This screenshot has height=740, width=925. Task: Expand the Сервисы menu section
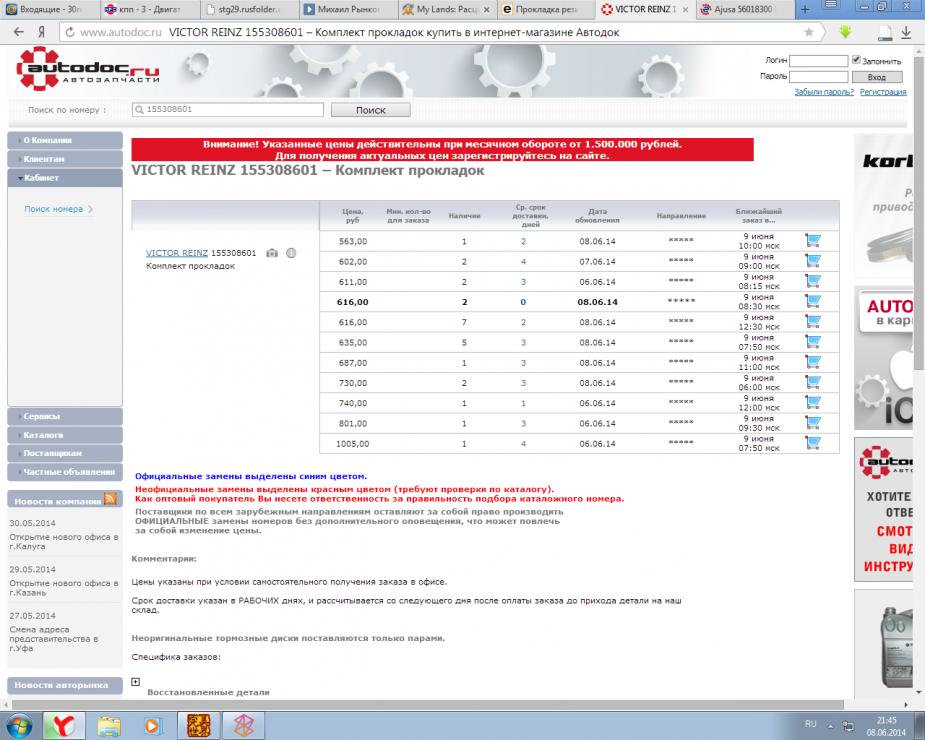(65, 416)
